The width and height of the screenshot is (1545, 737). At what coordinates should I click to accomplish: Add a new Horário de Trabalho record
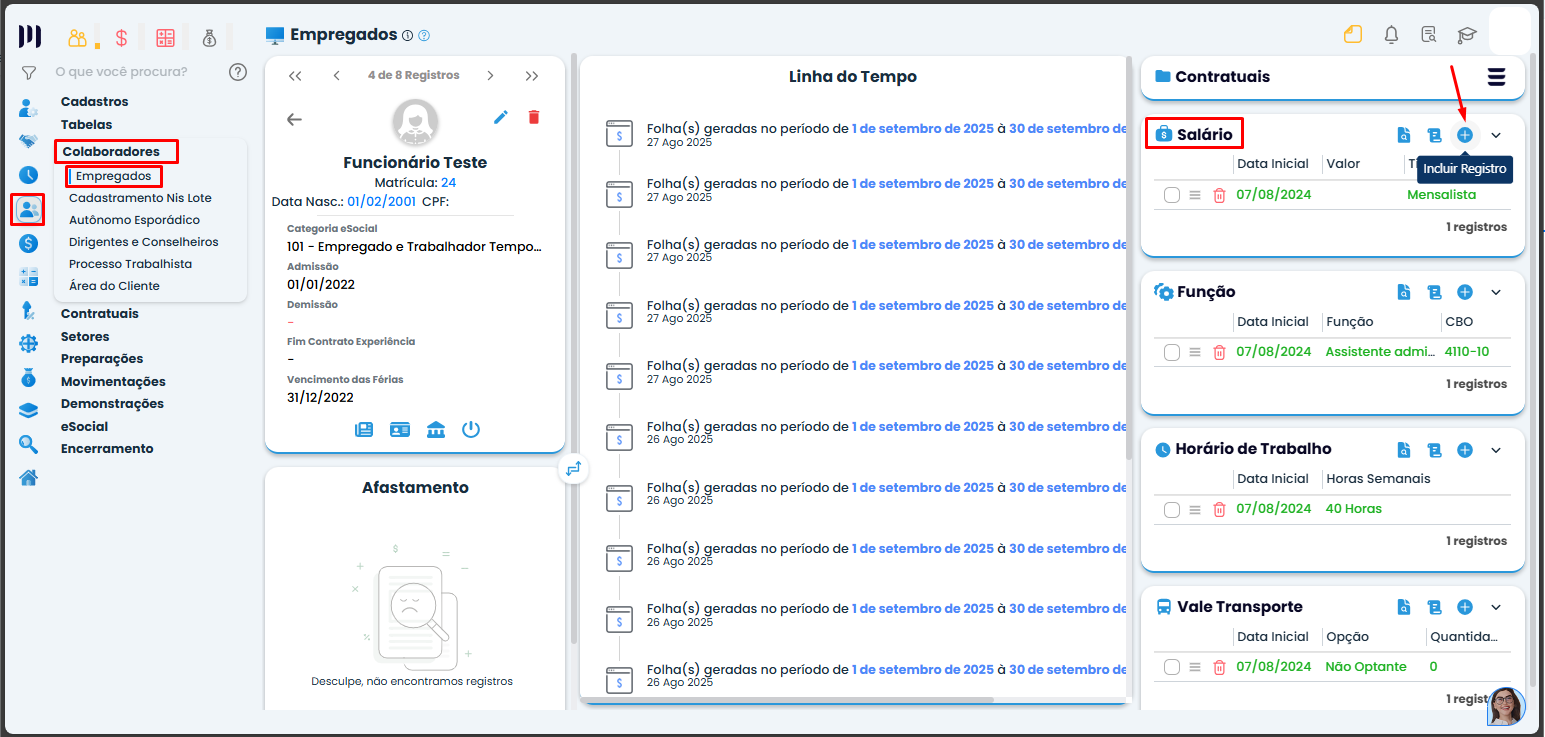click(x=1465, y=450)
